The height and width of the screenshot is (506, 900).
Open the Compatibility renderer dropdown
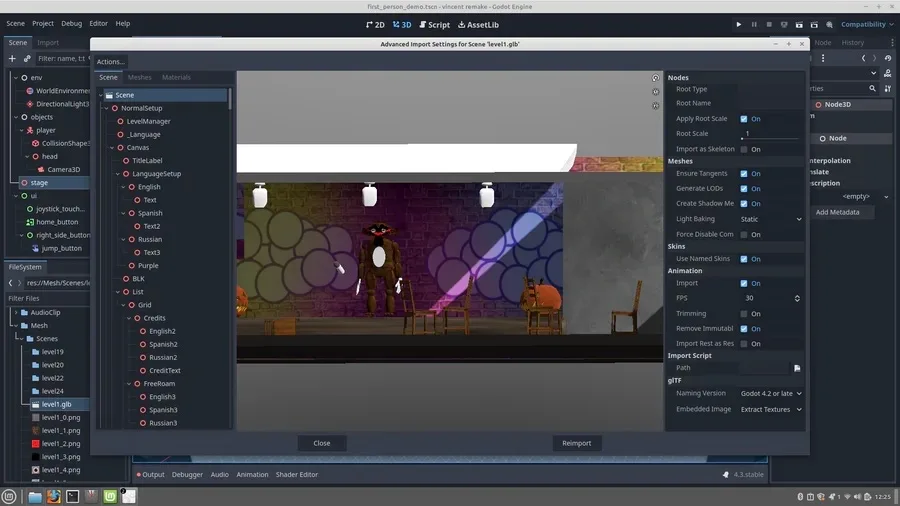[867, 25]
